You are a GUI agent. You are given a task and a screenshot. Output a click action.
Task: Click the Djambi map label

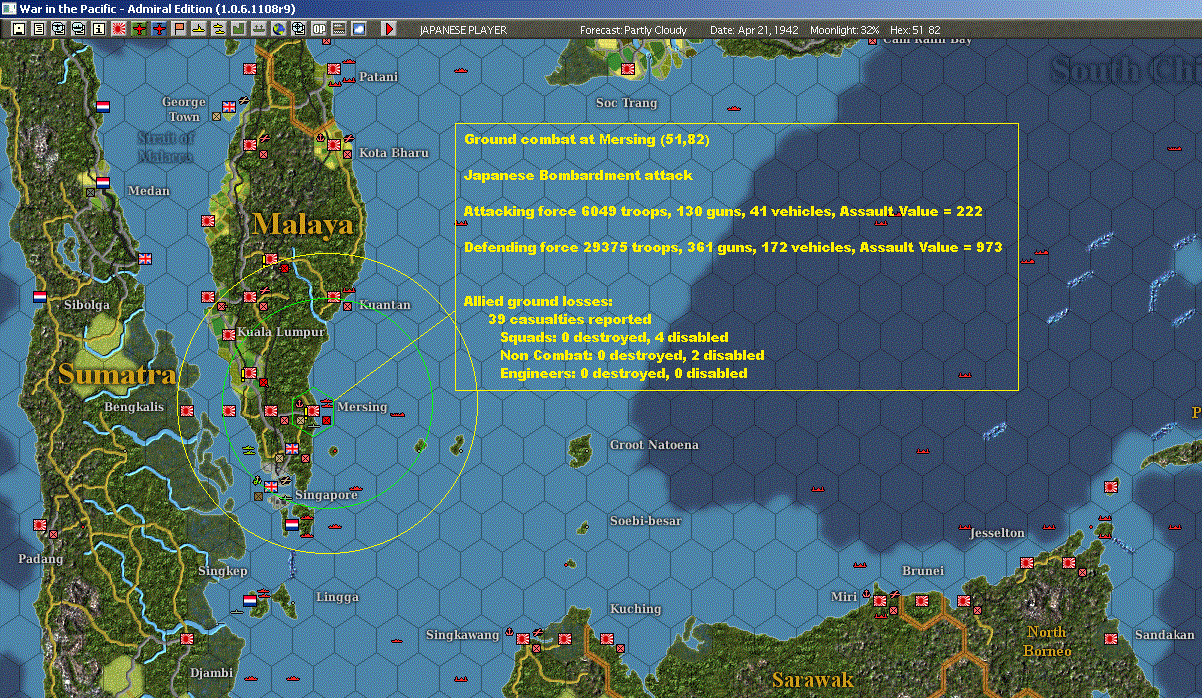tap(212, 673)
